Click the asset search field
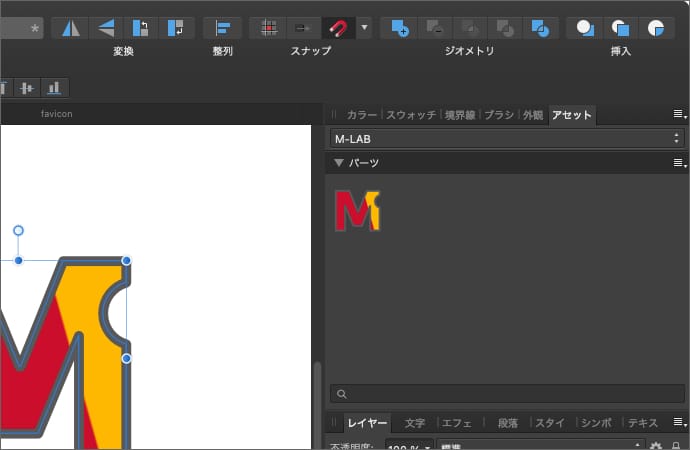 point(506,394)
